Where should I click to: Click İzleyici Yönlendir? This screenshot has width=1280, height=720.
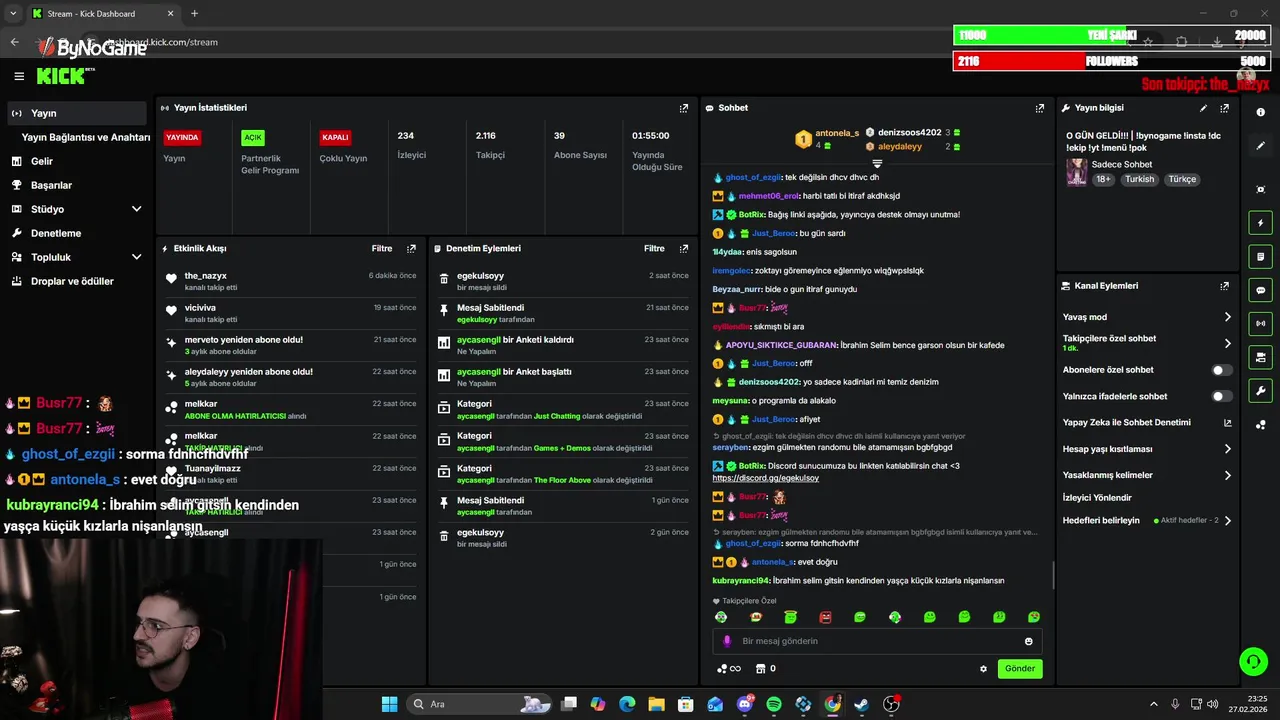[1097, 498]
